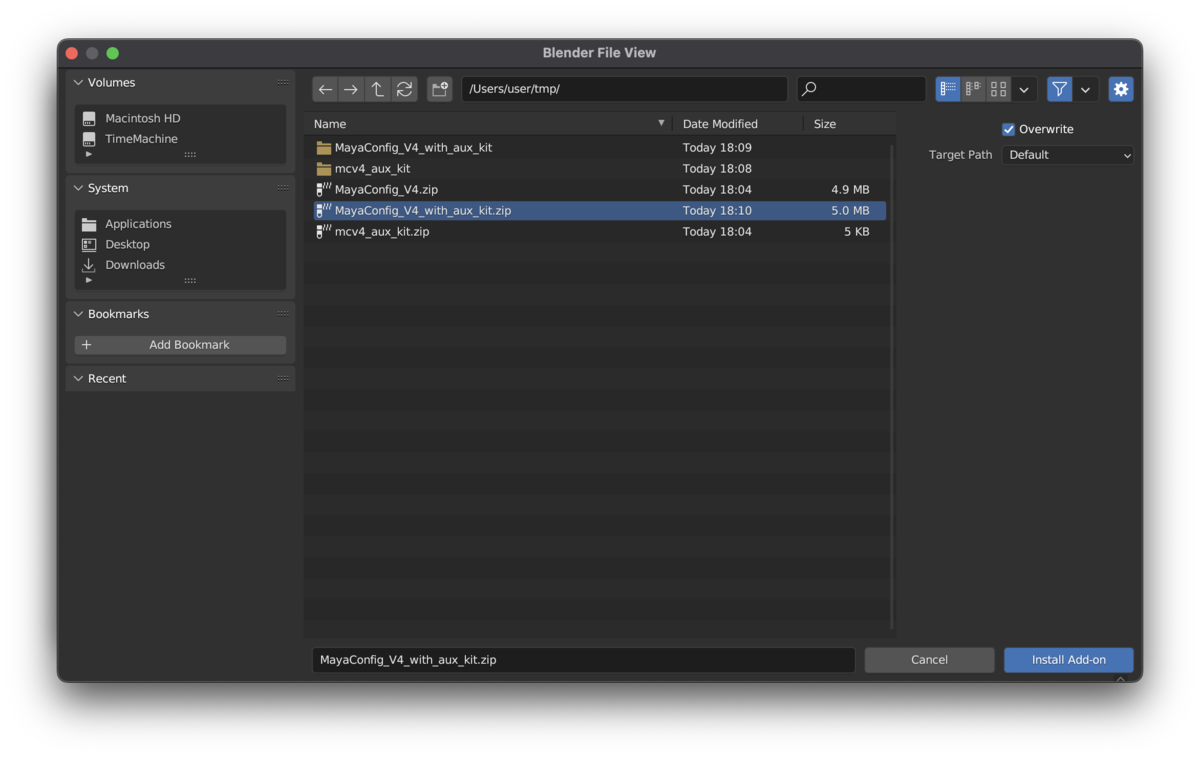Screen dimensions: 1200x758
Task: Click Macintosh HD disk icon
Action: pyautogui.click(x=89, y=118)
